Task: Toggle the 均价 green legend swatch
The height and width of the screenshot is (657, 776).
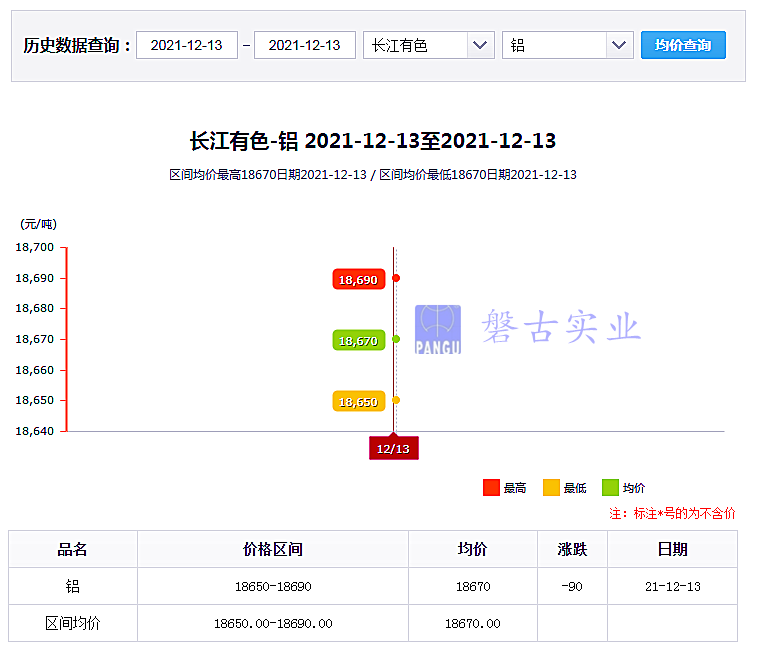Action: (x=610, y=487)
